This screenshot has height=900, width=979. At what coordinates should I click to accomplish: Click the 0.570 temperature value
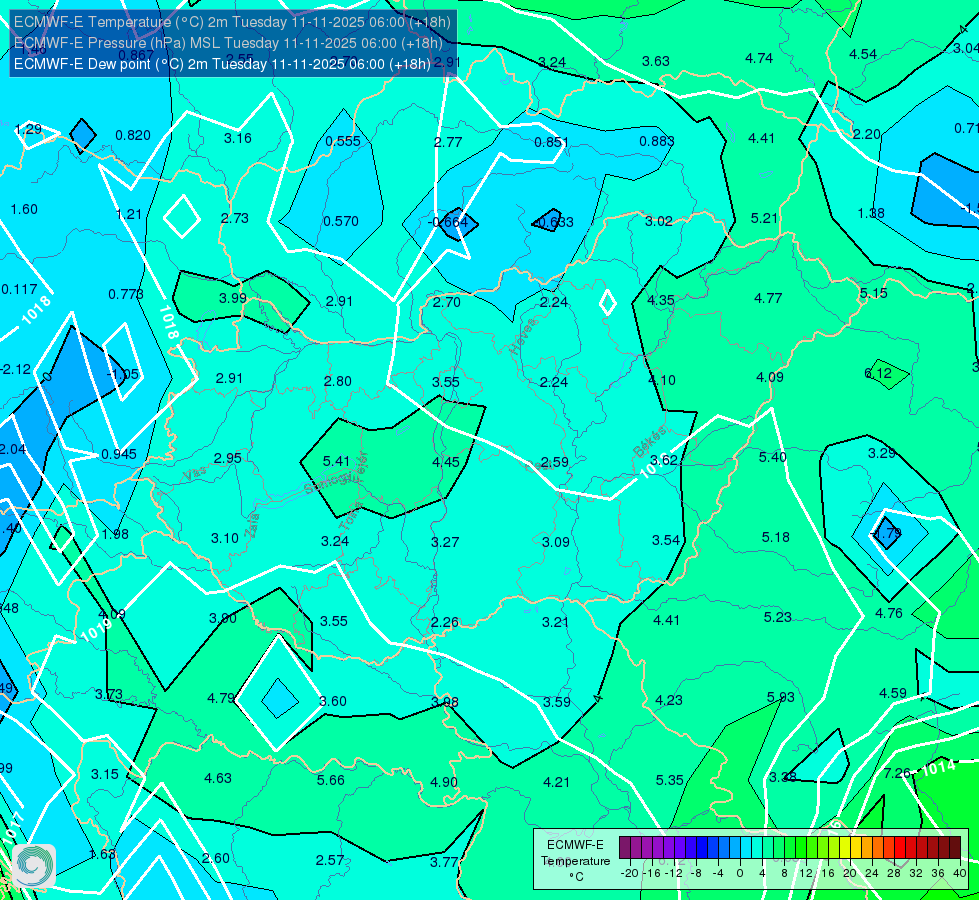pyautogui.click(x=341, y=221)
